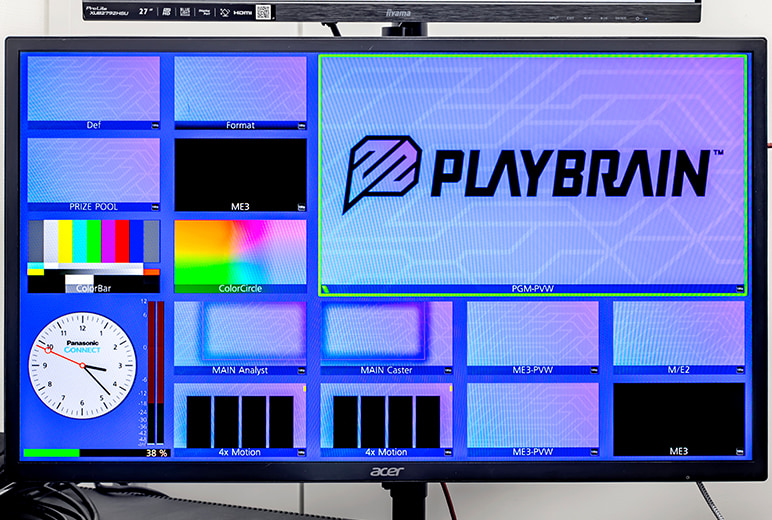Select the ColorCircle source preview
The width and height of the screenshot is (772, 520).
coord(240,255)
